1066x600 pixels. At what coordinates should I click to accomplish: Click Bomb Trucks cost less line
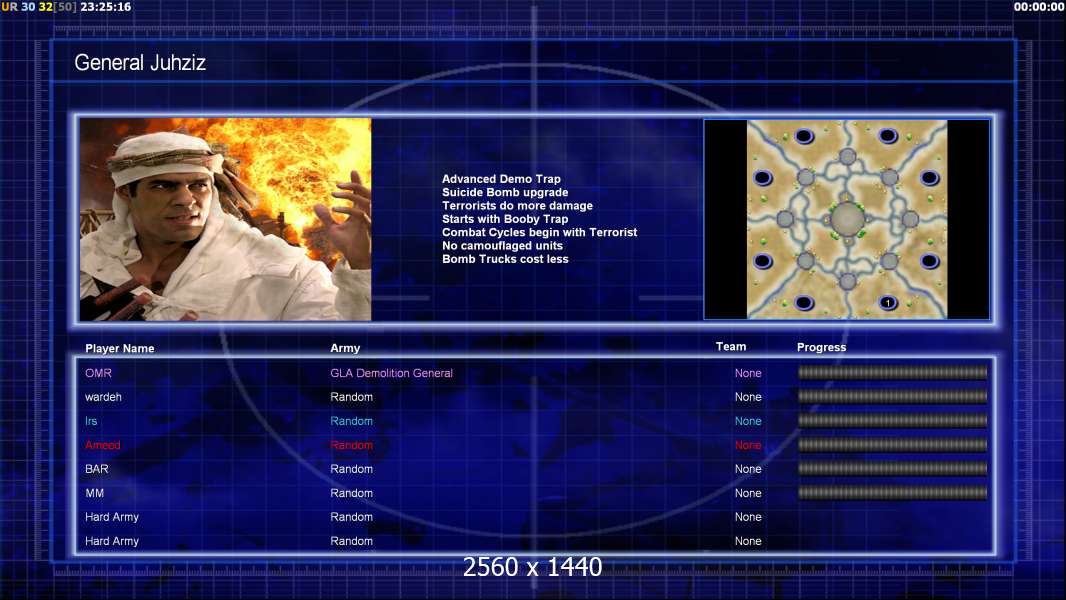[x=505, y=259]
